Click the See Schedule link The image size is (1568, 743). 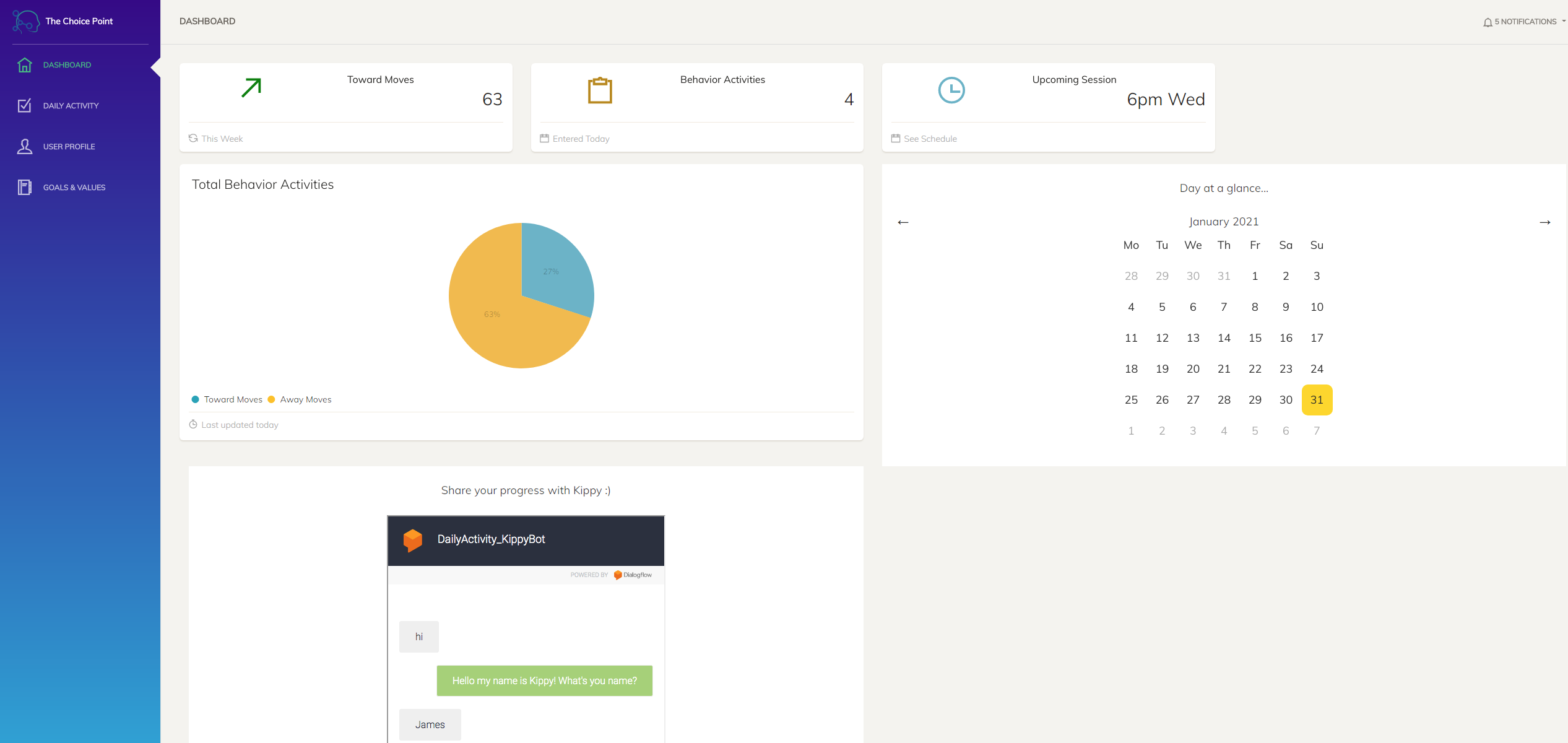930,139
